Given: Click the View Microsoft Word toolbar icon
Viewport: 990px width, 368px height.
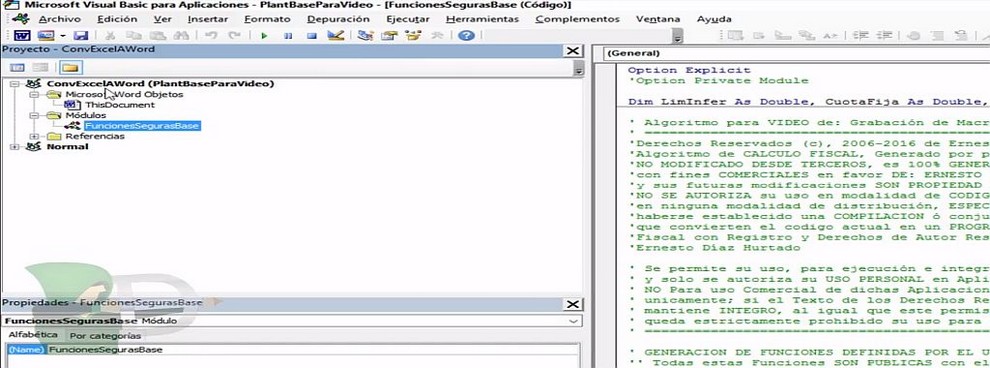Looking at the screenshot, I should [x=22, y=36].
